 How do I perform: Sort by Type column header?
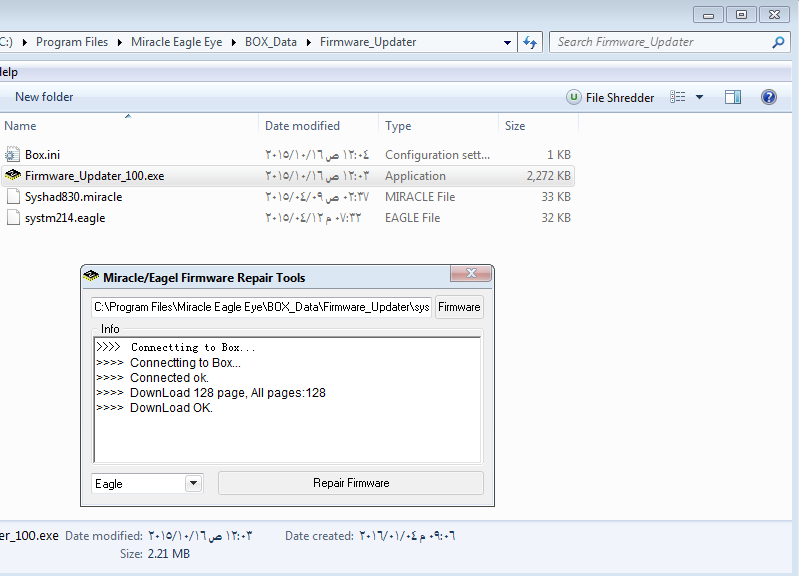click(x=398, y=126)
